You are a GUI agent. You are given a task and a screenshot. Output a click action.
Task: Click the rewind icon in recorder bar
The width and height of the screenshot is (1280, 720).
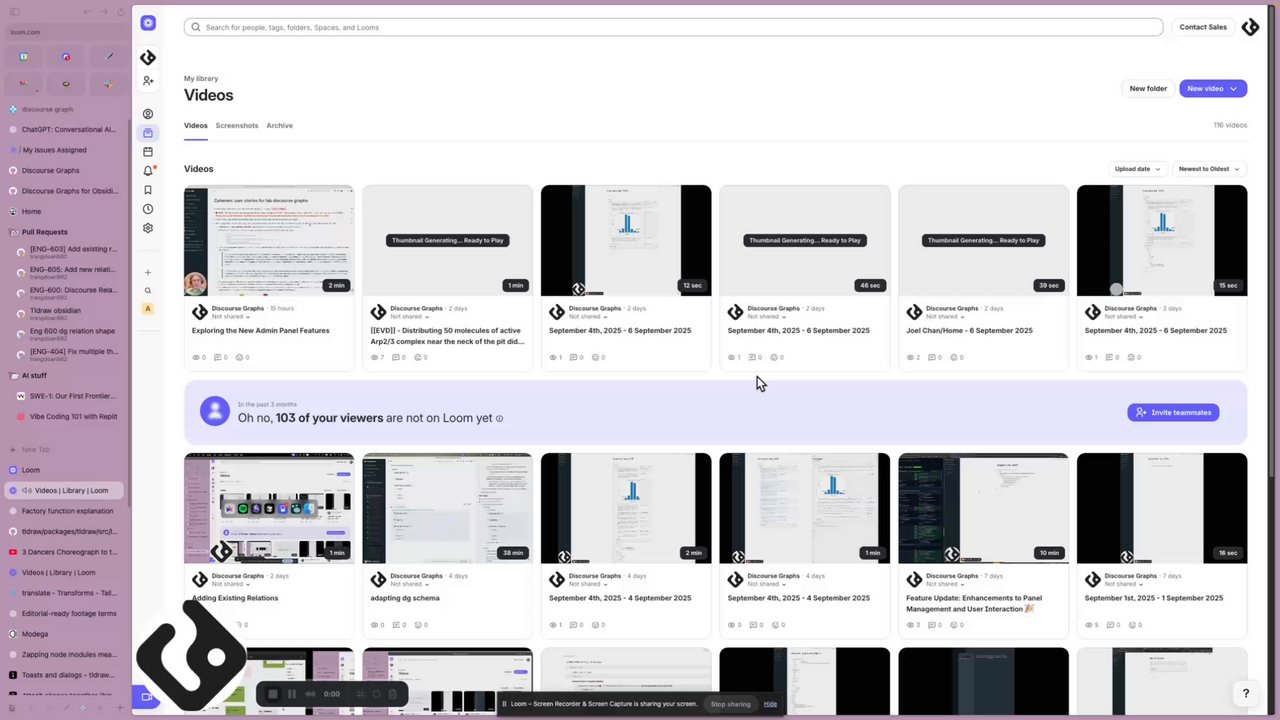310,694
